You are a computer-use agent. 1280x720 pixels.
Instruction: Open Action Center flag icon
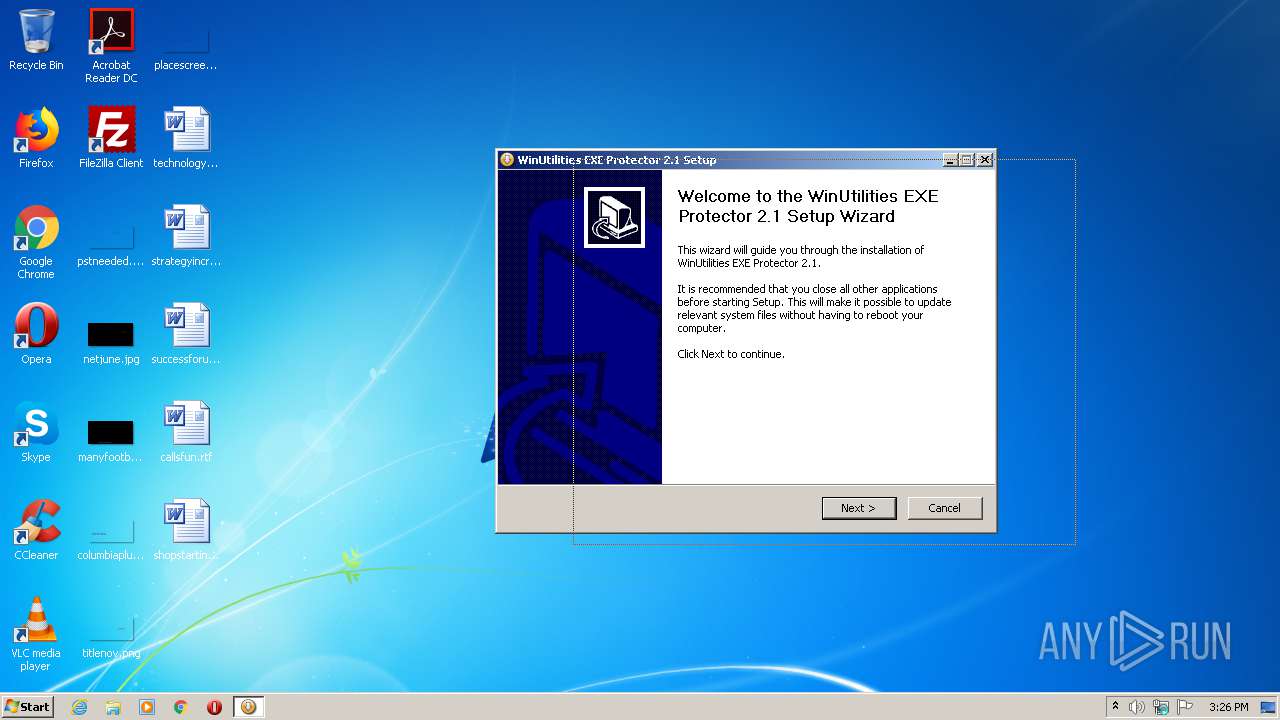tap(1184, 707)
